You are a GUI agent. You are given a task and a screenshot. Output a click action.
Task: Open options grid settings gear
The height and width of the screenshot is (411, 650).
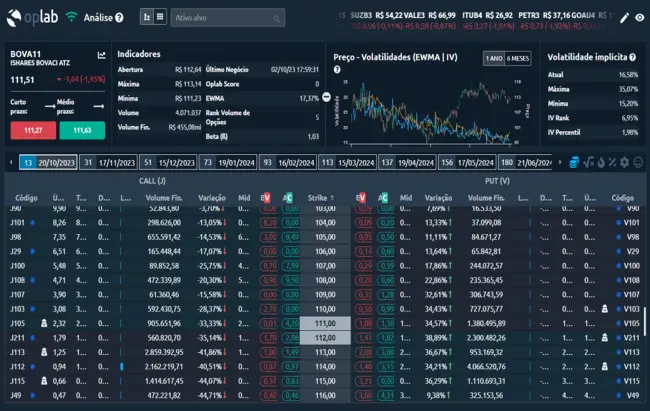[625, 162]
